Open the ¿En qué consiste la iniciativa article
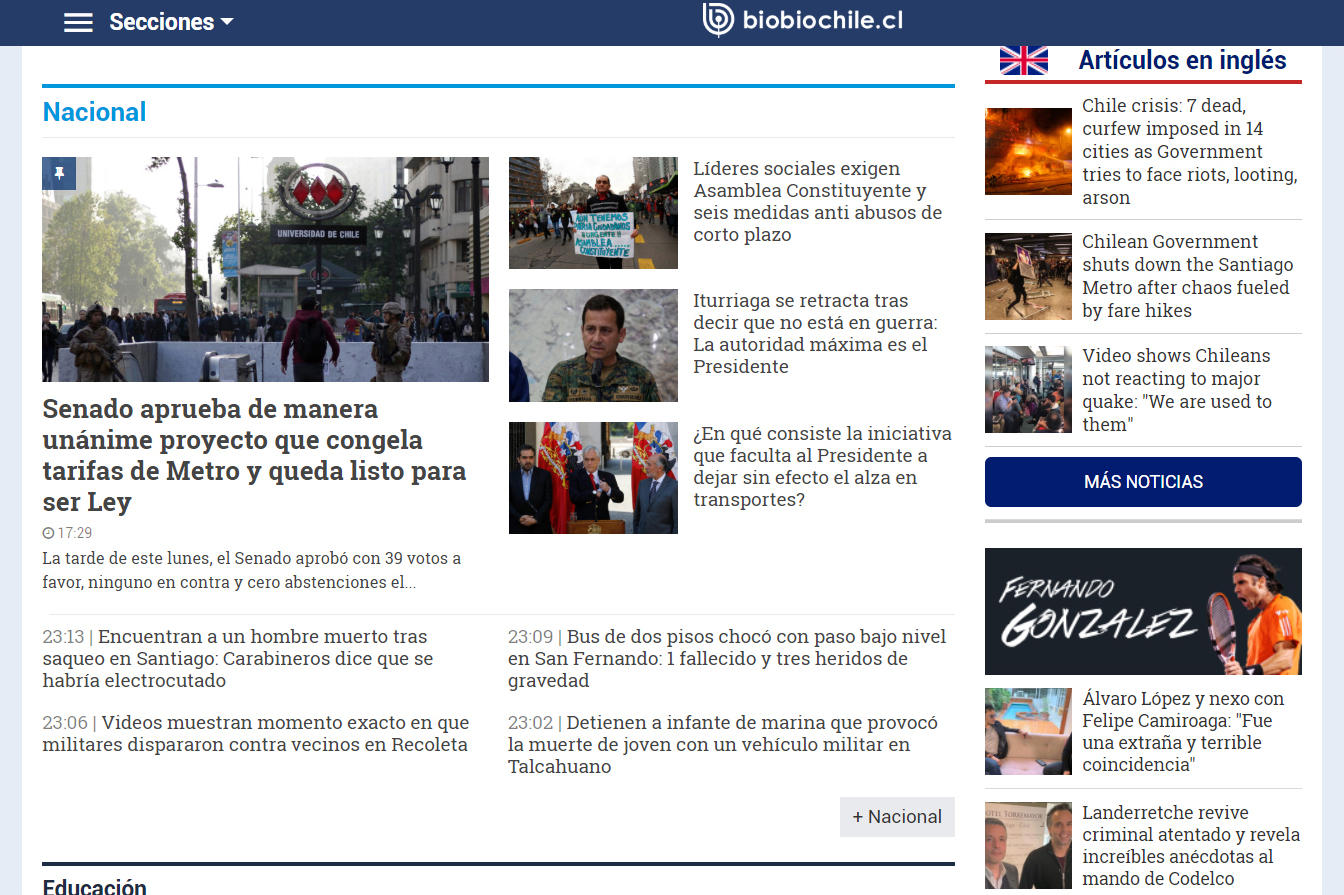 [x=822, y=467]
